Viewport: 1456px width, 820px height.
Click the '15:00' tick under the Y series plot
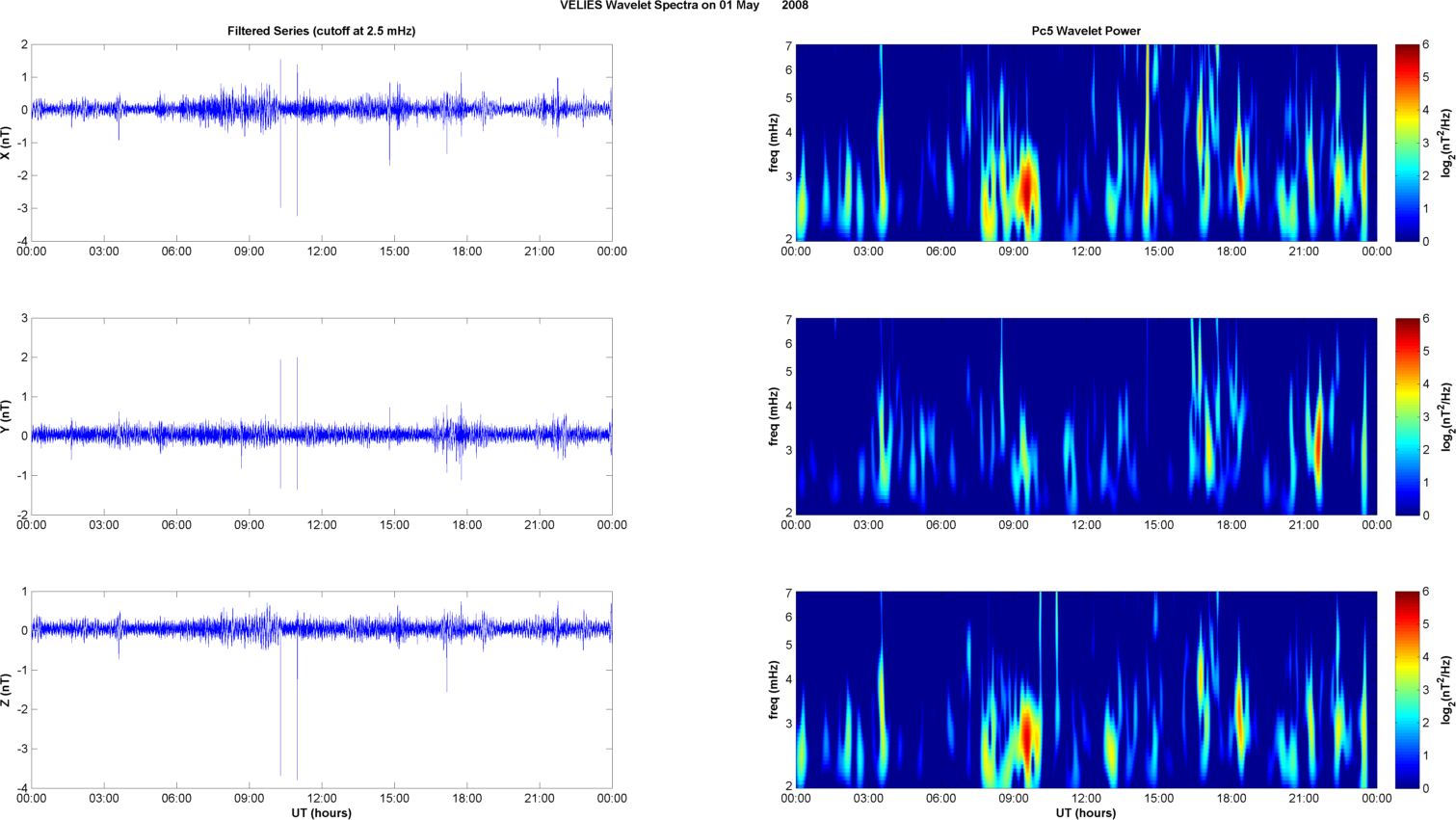tap(394, 525)
